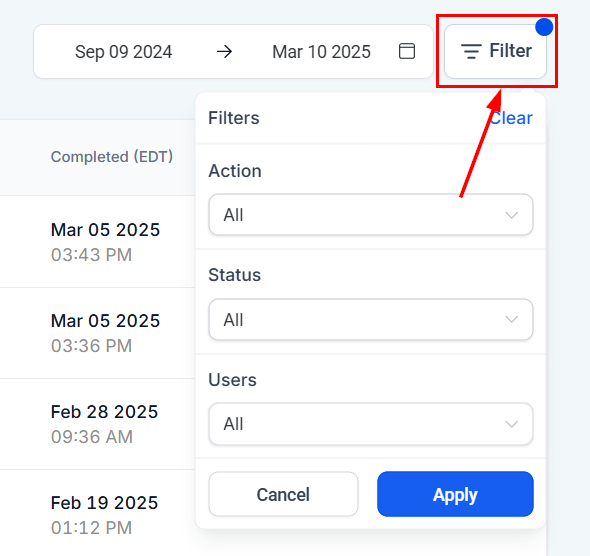Click Clear to reset filters
The image size is (590, 556).
click(511, 118)
